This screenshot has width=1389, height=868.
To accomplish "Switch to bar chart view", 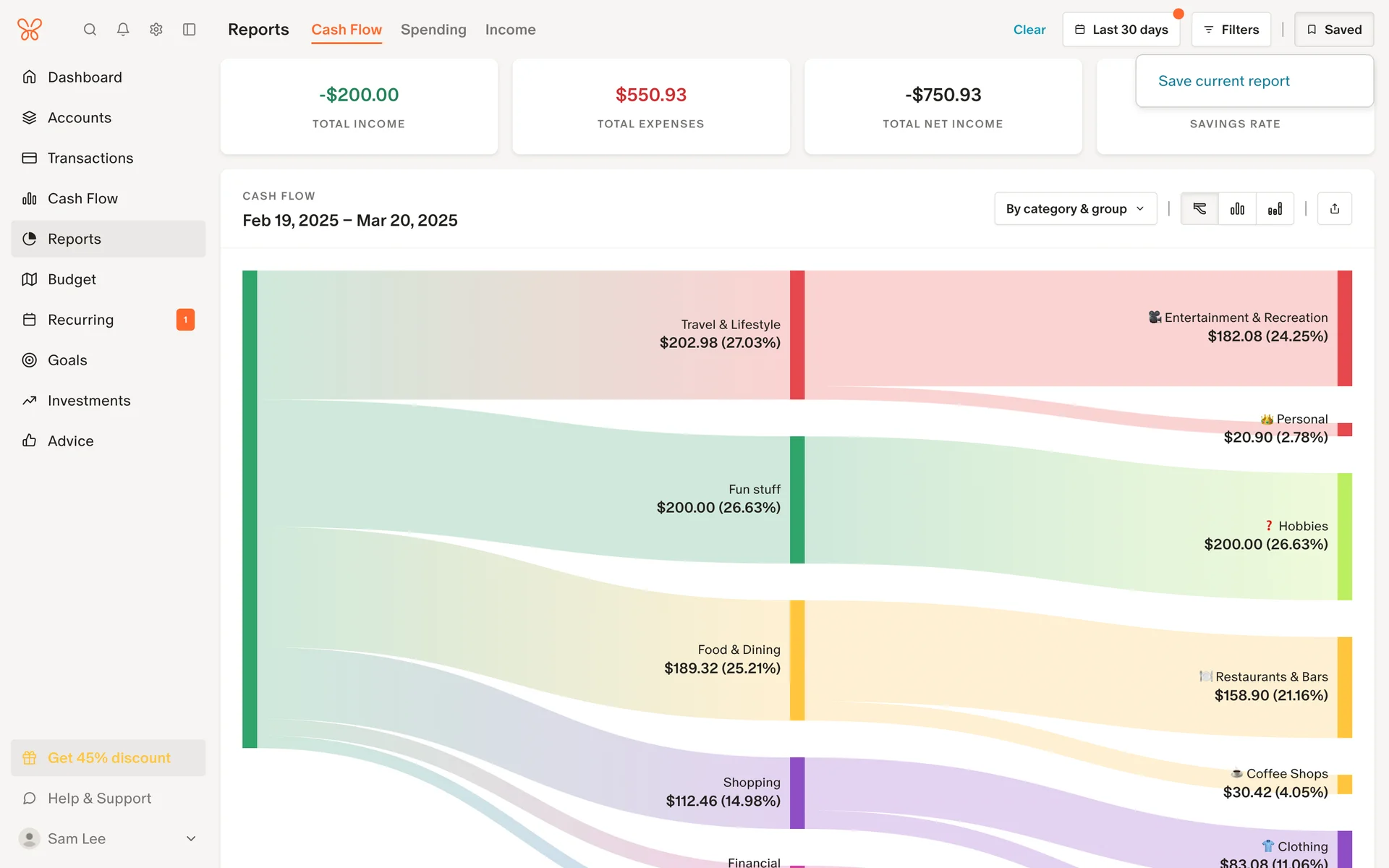I will (x=1237, y=209).
